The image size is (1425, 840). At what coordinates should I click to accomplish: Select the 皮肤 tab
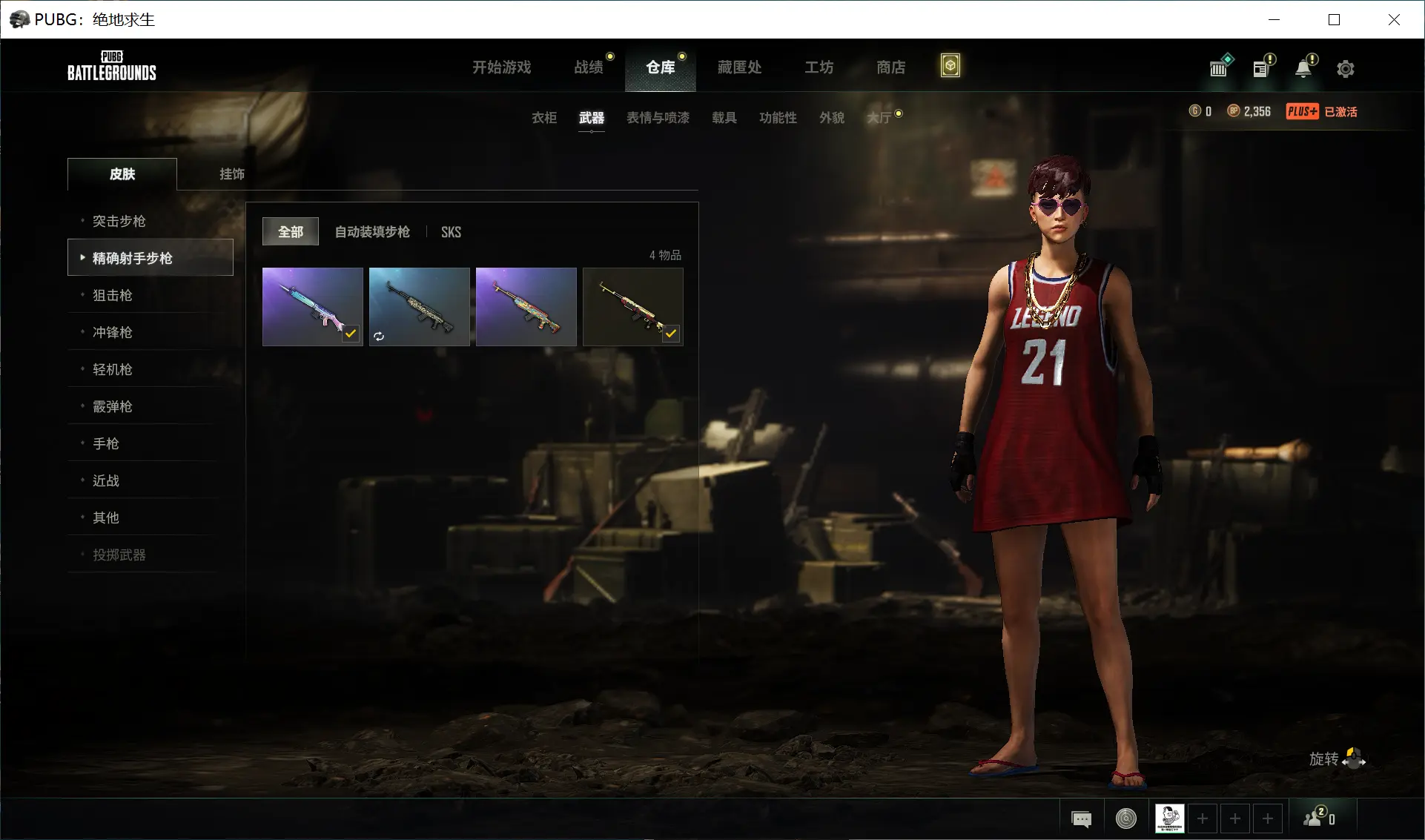[x=122, y=174]
